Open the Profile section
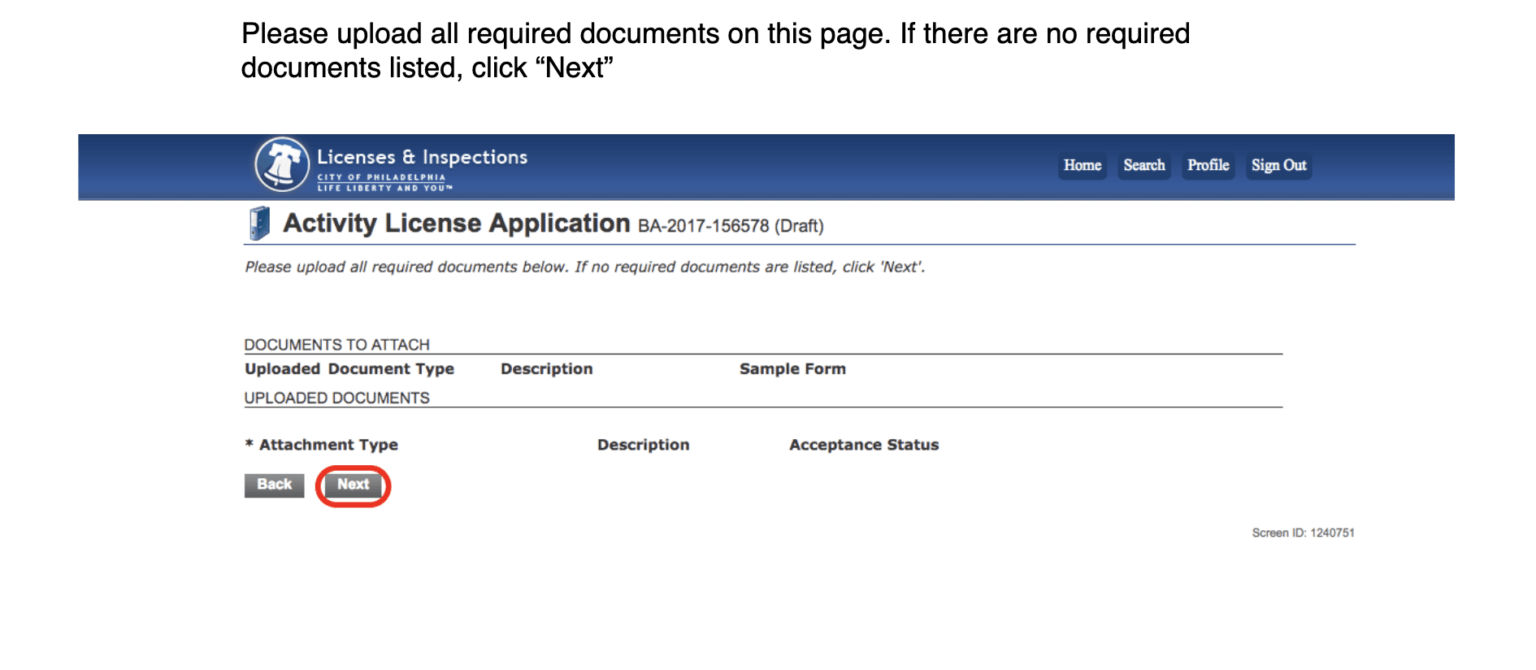The image size is (1536, 670). tap(1207, 165)
